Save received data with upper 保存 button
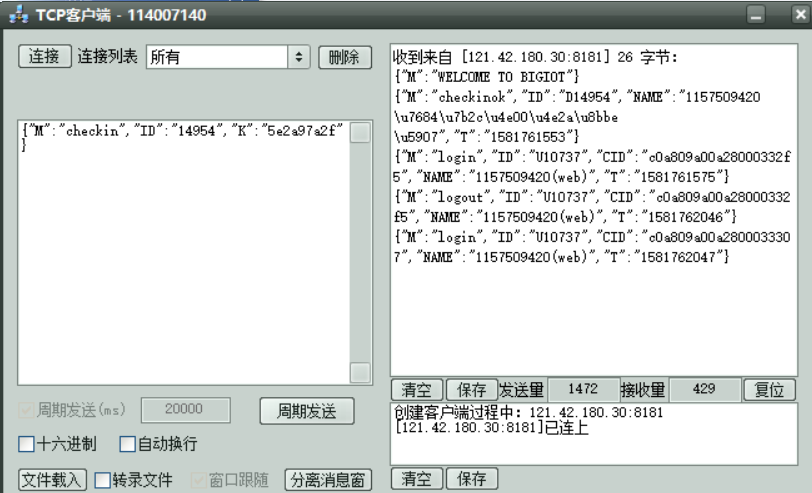 coord(470,390)
